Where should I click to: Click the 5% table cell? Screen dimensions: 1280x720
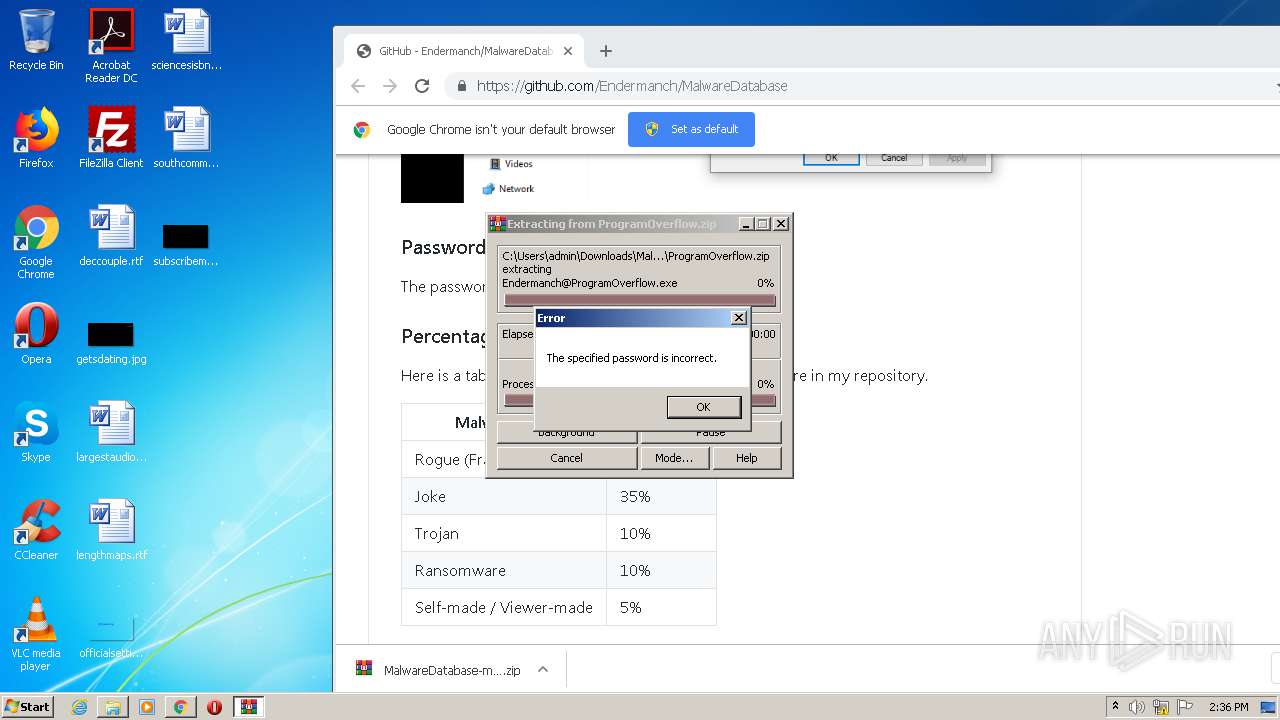(661, 607)
